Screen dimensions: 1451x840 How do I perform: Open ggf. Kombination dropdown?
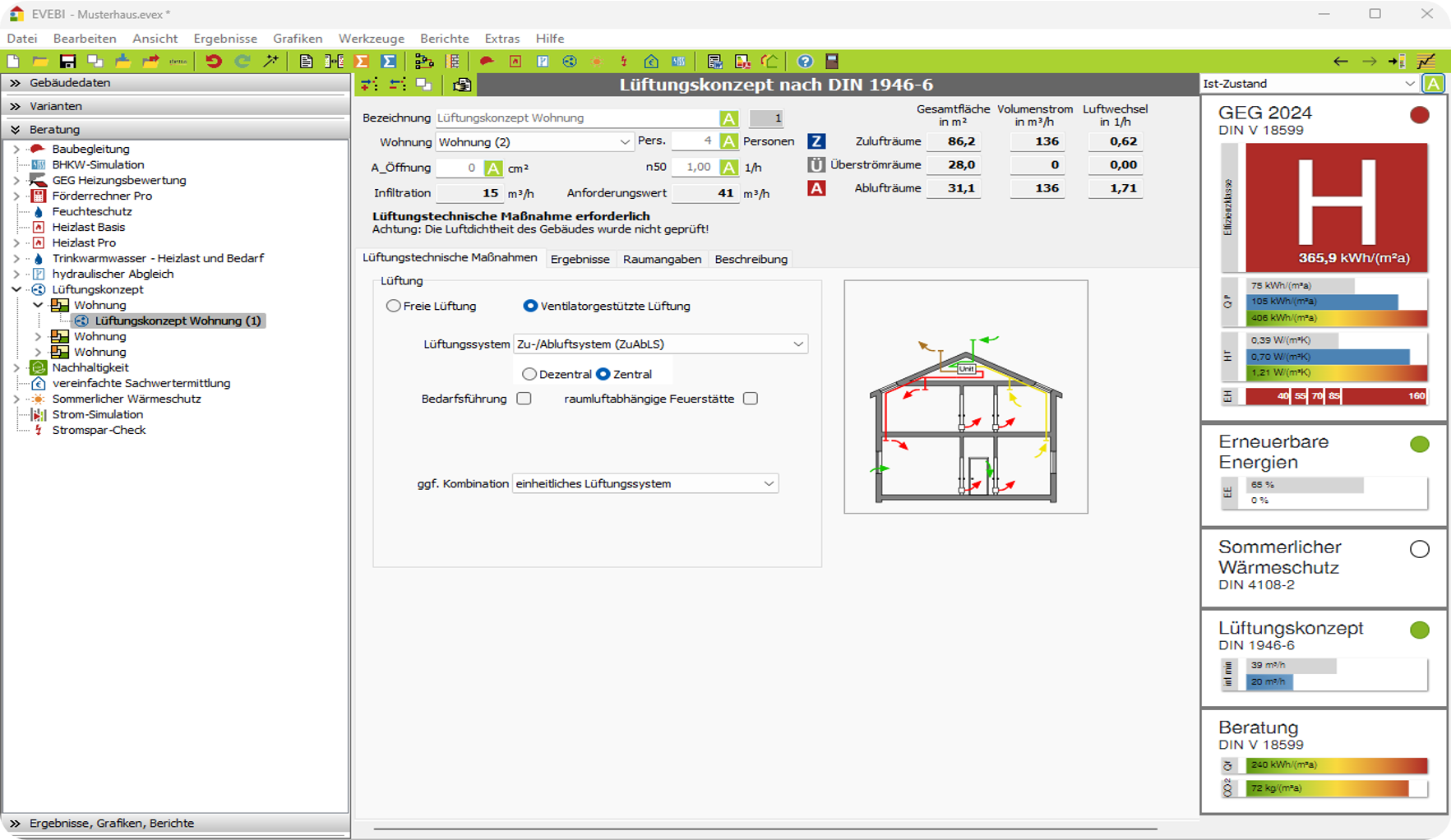point(645,483)
